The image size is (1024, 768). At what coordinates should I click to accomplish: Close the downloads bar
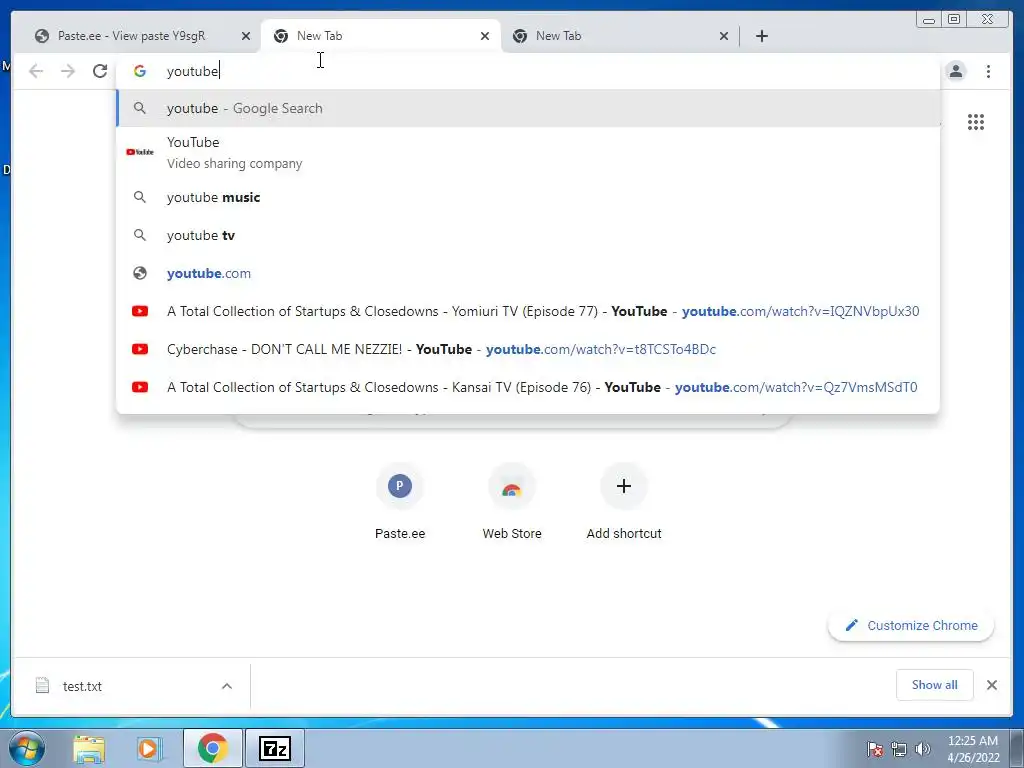991,685
